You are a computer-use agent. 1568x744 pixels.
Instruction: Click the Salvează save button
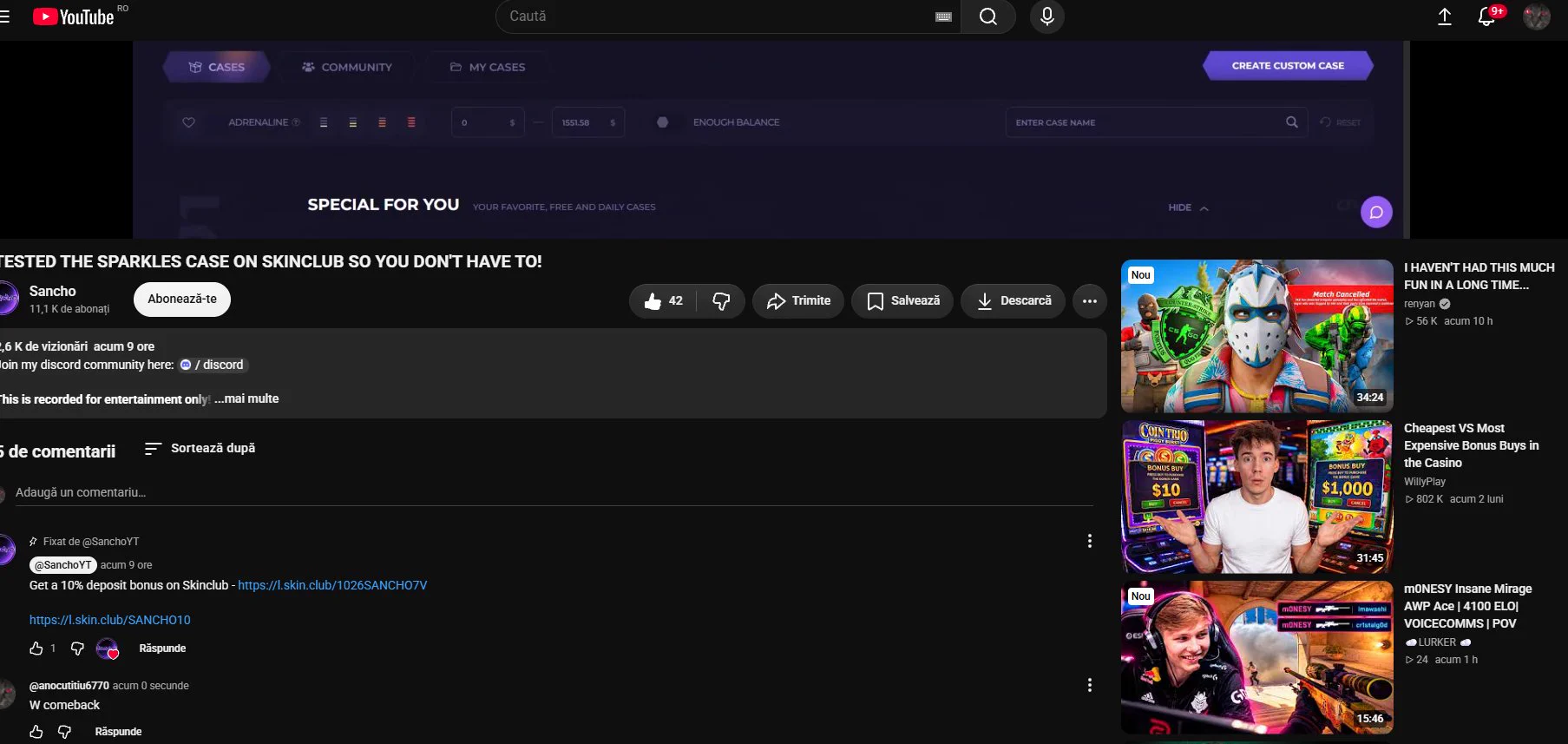[902, 300]
